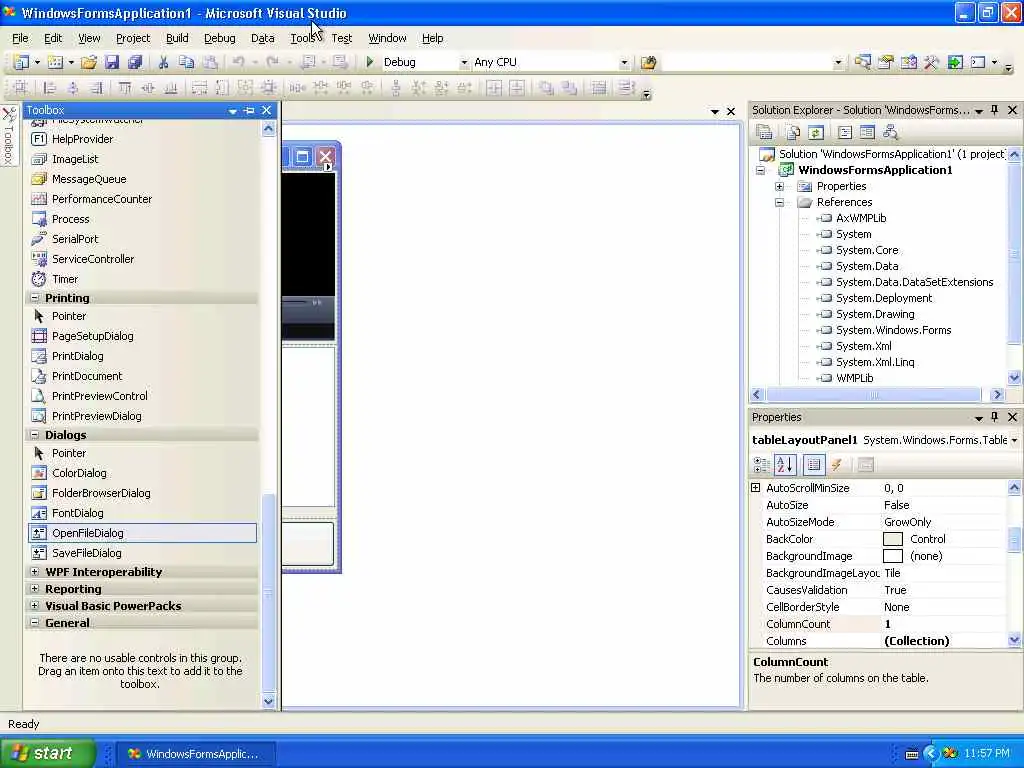This screenshot has width=1024, height=768.
Task: Click Refresh icon in Solution Explorer
Action: tap(816, 133)
